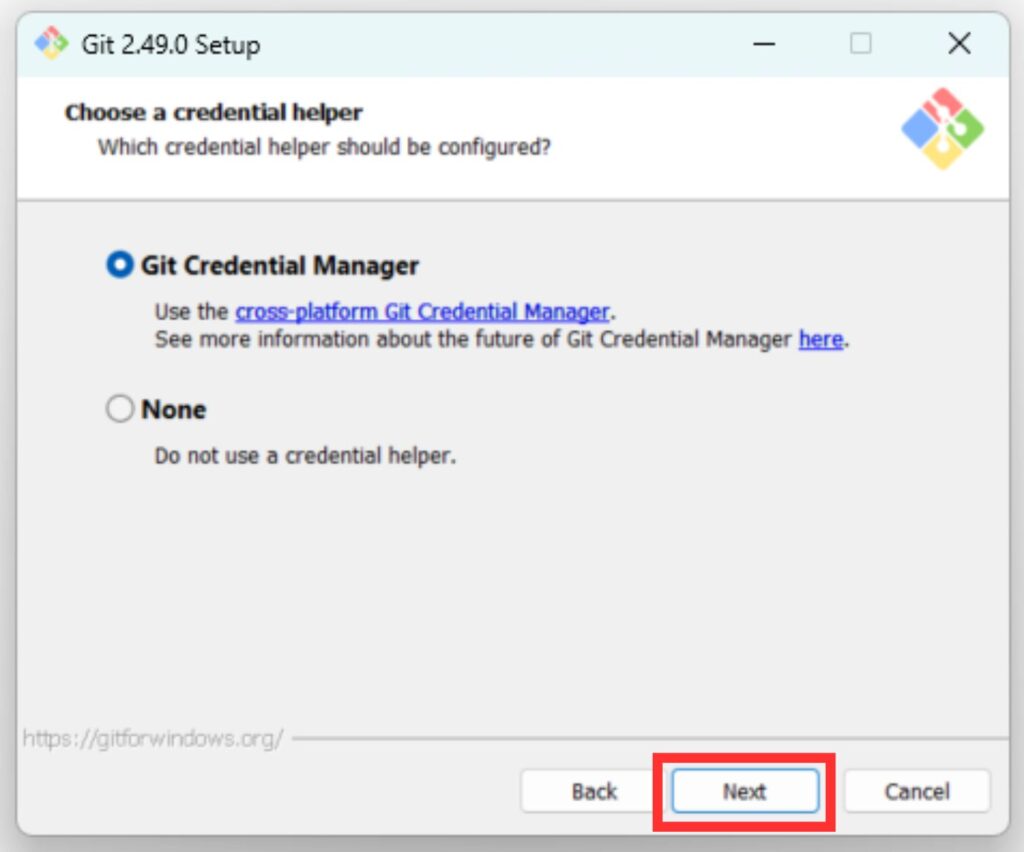Select the Git Credential Manager radio button

[120, 265]
